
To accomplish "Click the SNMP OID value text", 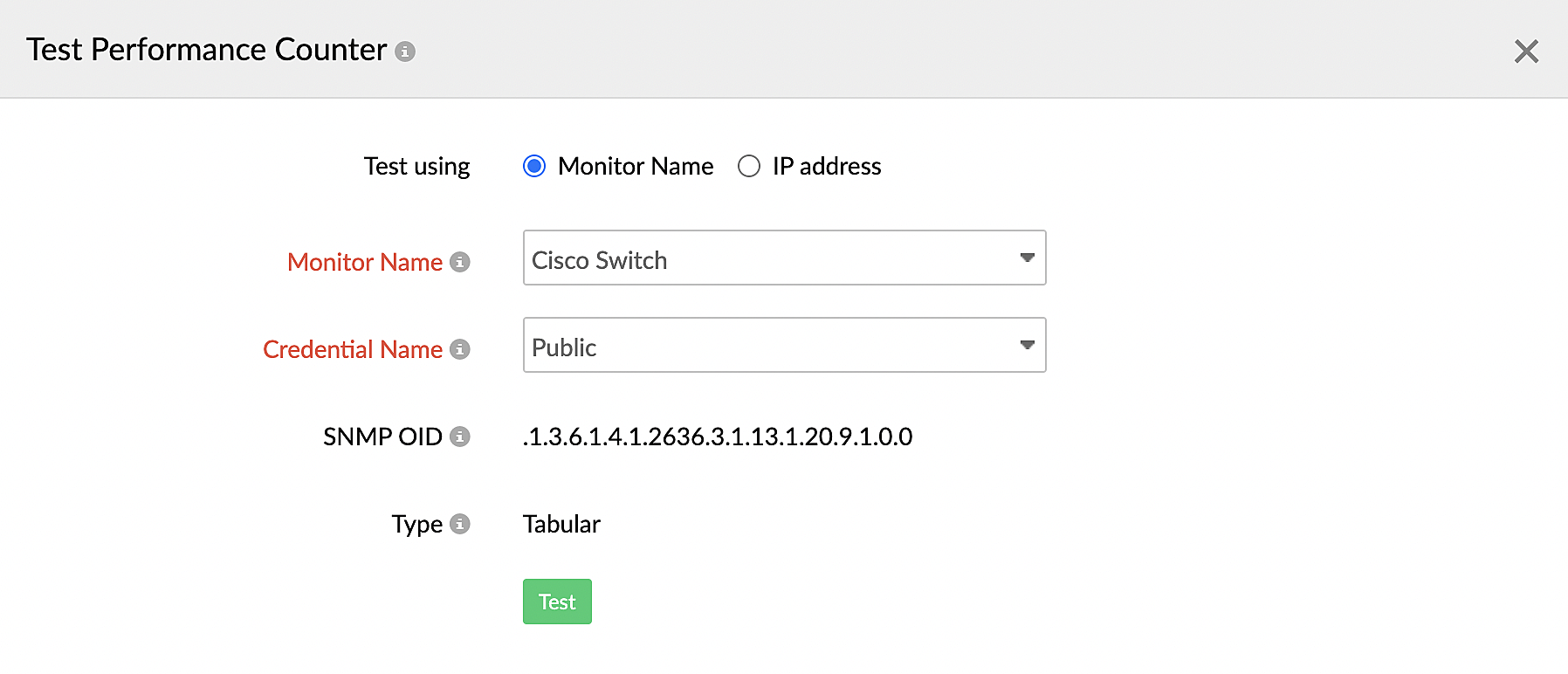I will (718, 437).
